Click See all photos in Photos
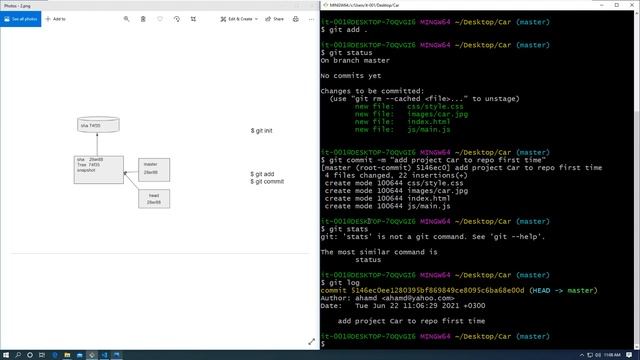This screenshot has width=640, height=360. tap(20, 19)
